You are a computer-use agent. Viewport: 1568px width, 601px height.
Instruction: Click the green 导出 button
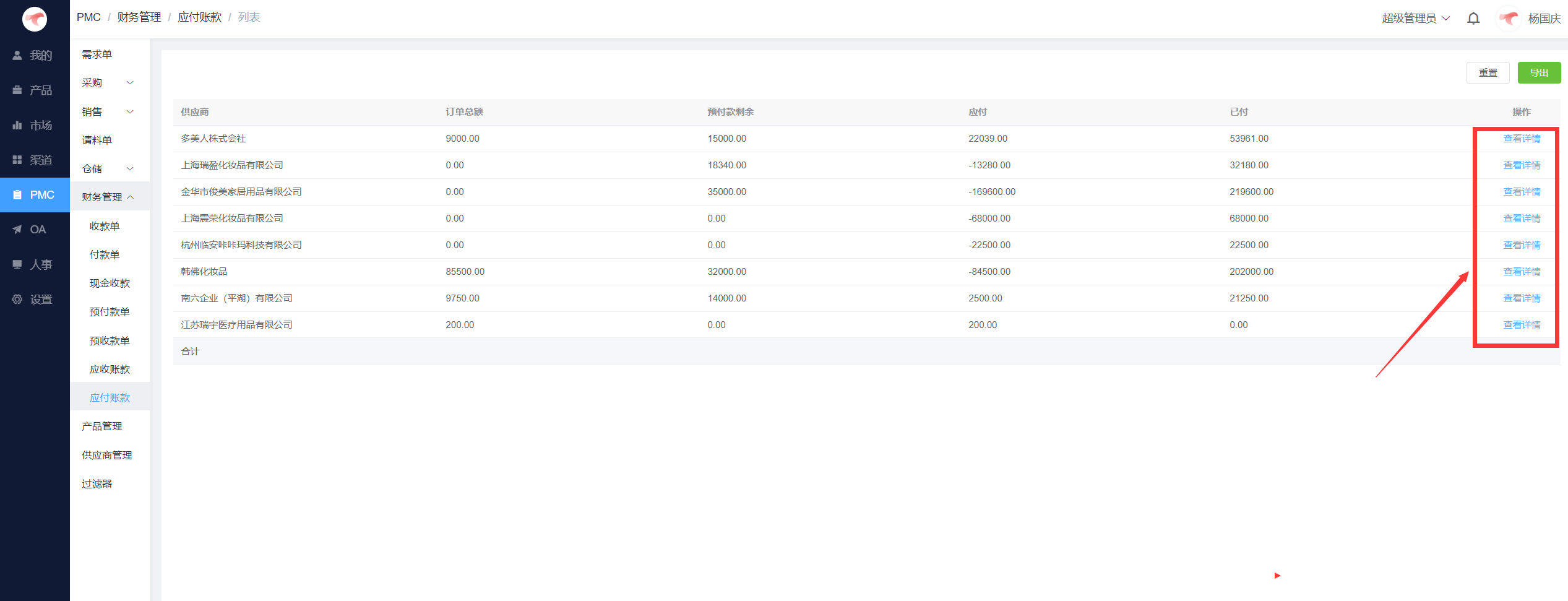pos(1539,73)
